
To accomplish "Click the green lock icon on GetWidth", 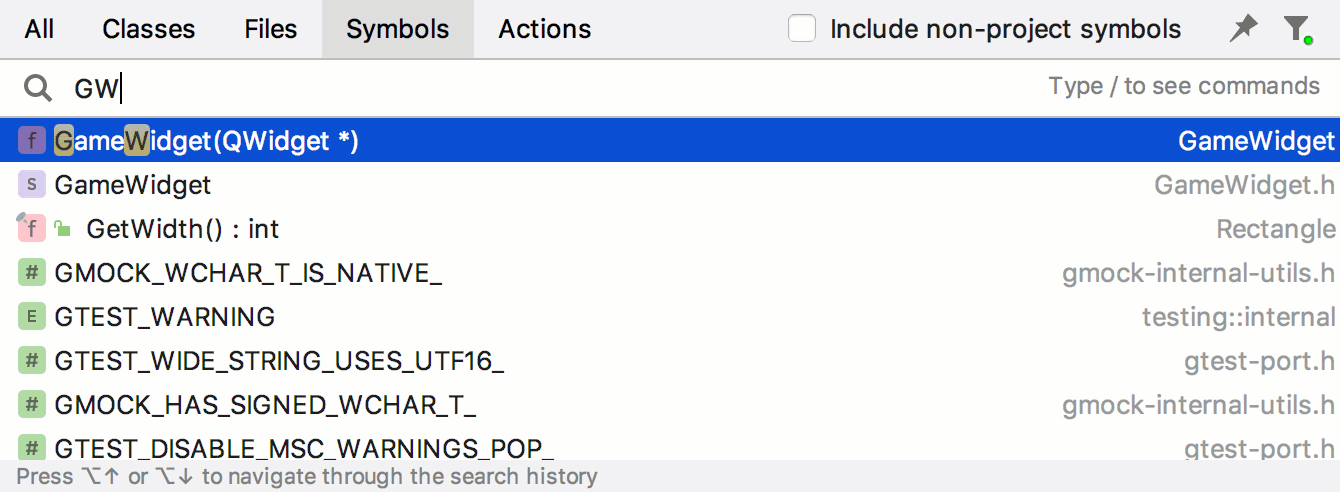I will tap(63, 229).
